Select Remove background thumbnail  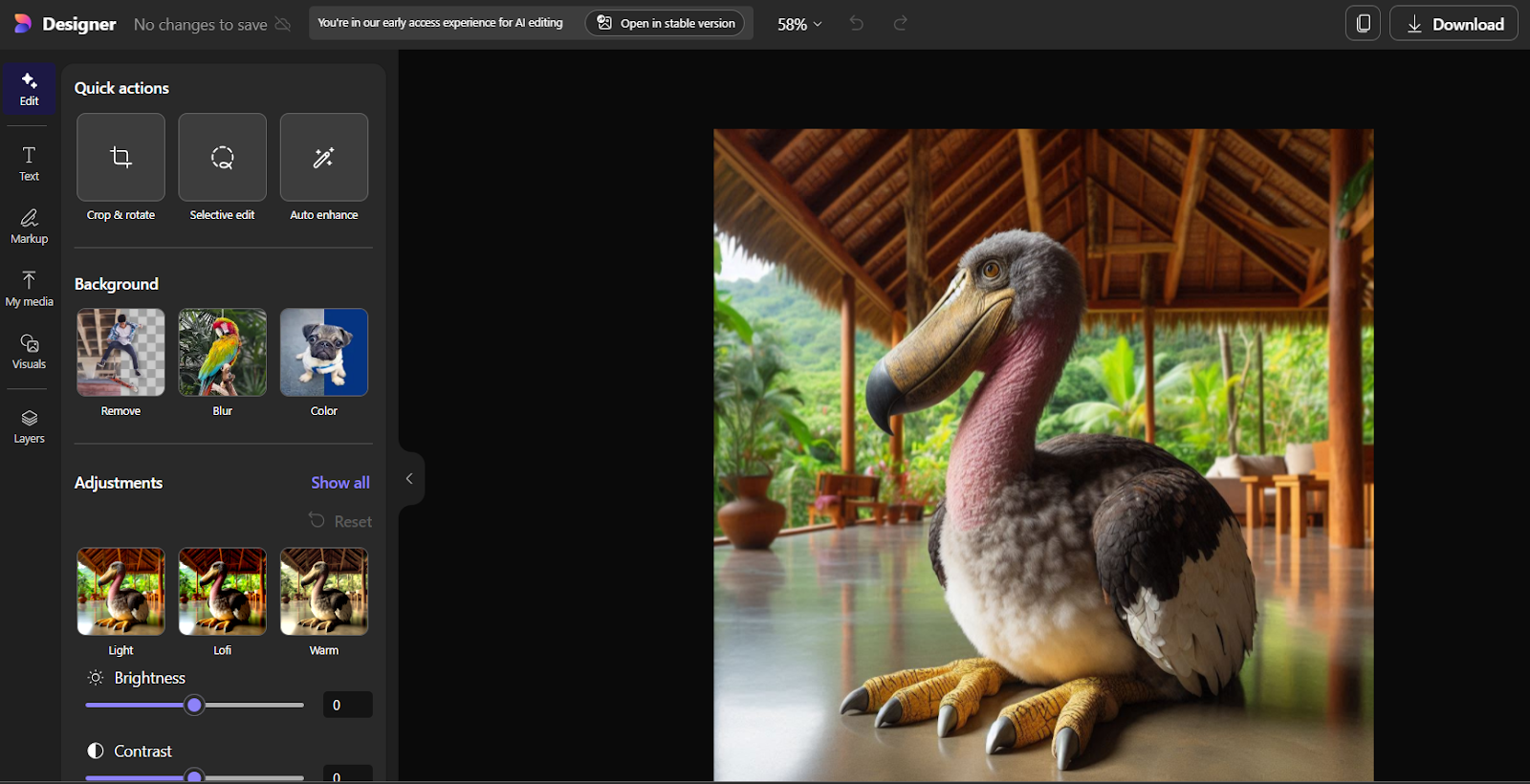[120, 352]
